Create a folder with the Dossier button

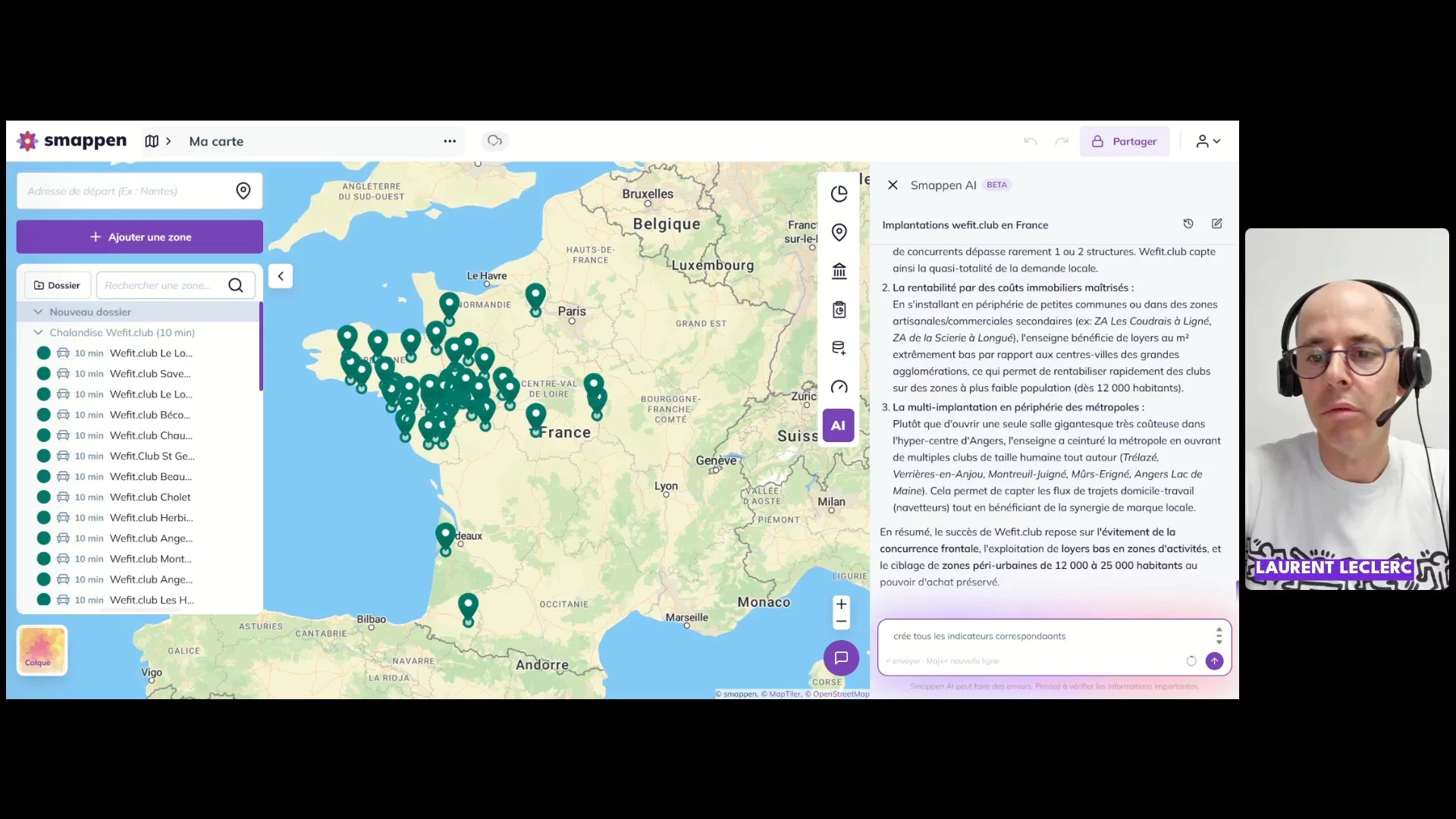58,285
